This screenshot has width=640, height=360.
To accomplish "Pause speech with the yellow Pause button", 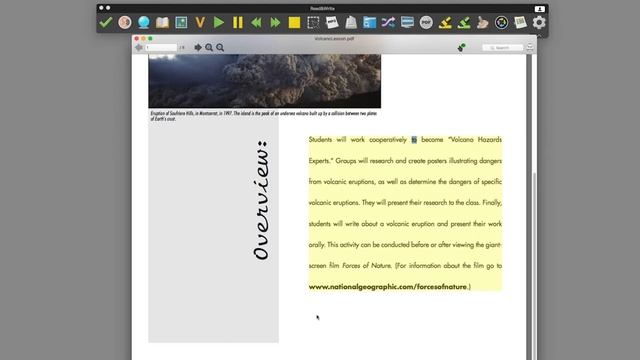I will click(238, 22).
